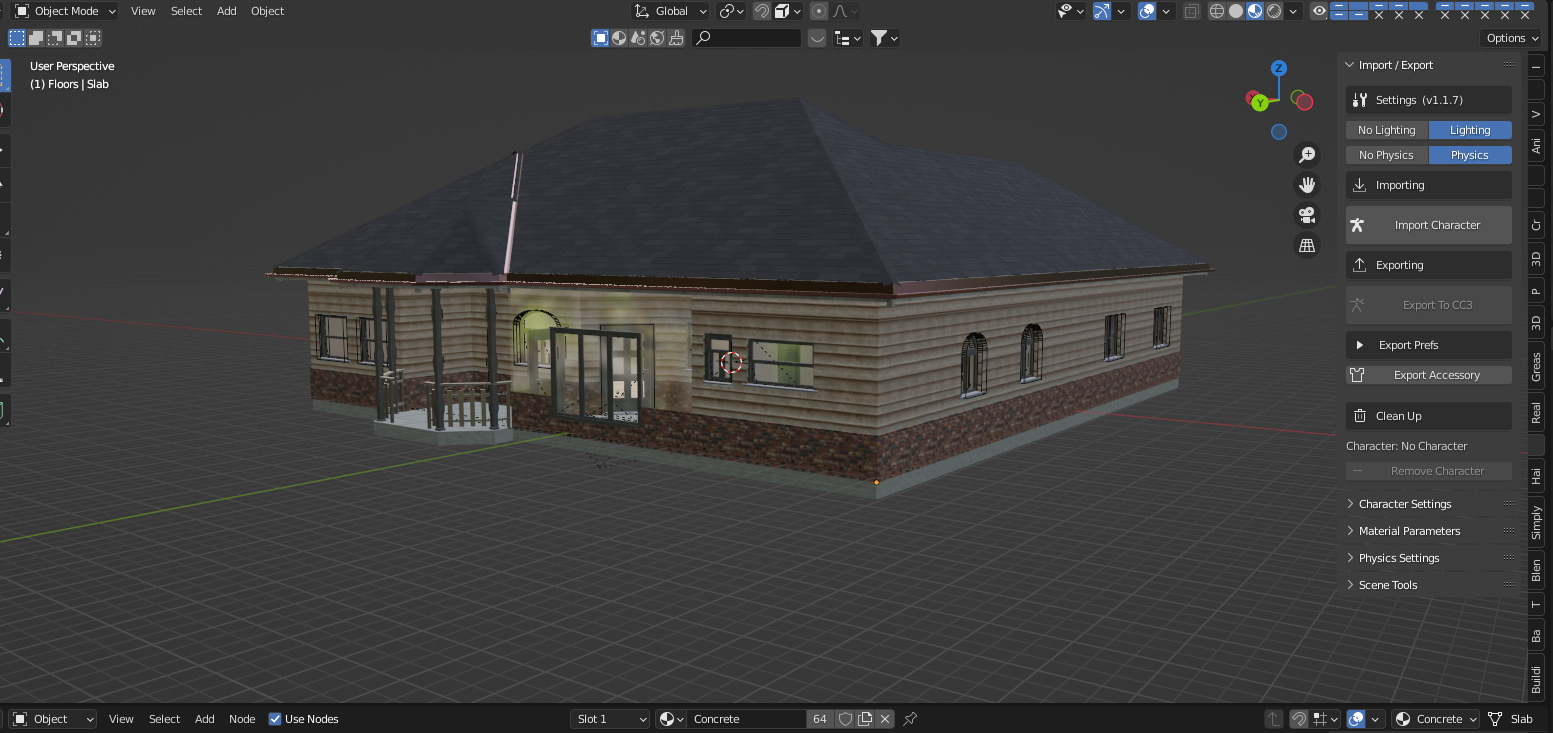Duplicate the Concrete material with copy icon

coord(865,719)
